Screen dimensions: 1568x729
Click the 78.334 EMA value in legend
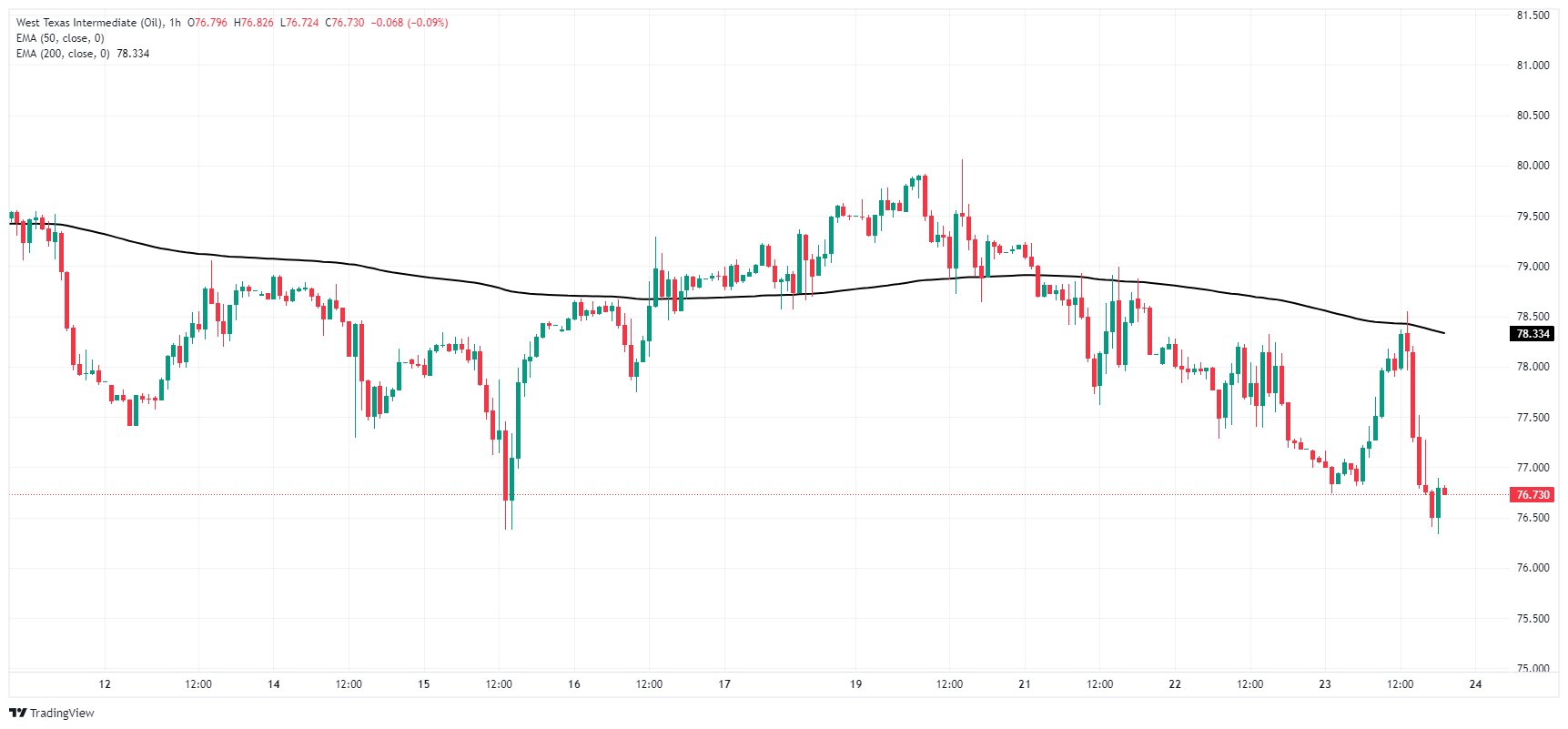[133, 54]
